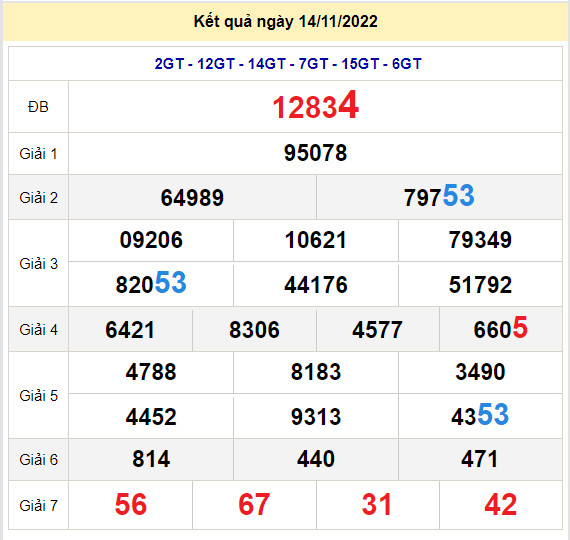This screenshot has height=540, width=570.
Task: Click the ĐB row label
Action: click(38, 107)
